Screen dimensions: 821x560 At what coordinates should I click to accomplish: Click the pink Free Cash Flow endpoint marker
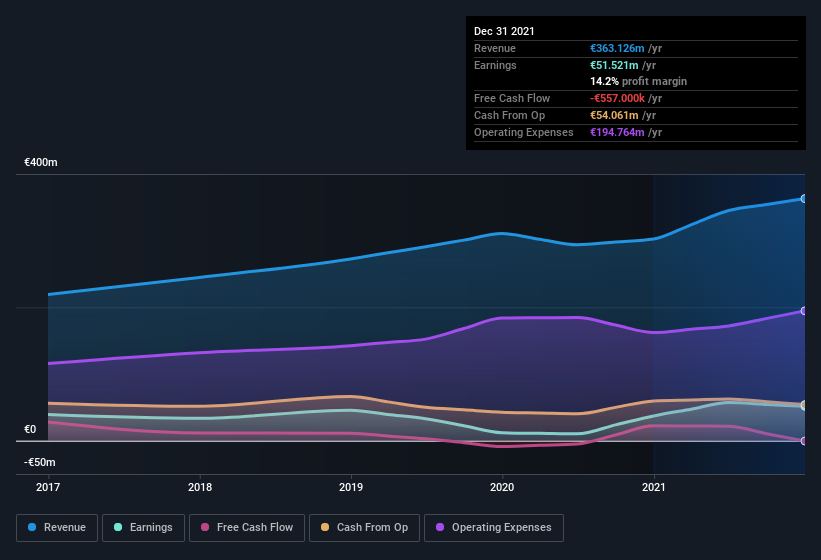[x=804, y=441]
